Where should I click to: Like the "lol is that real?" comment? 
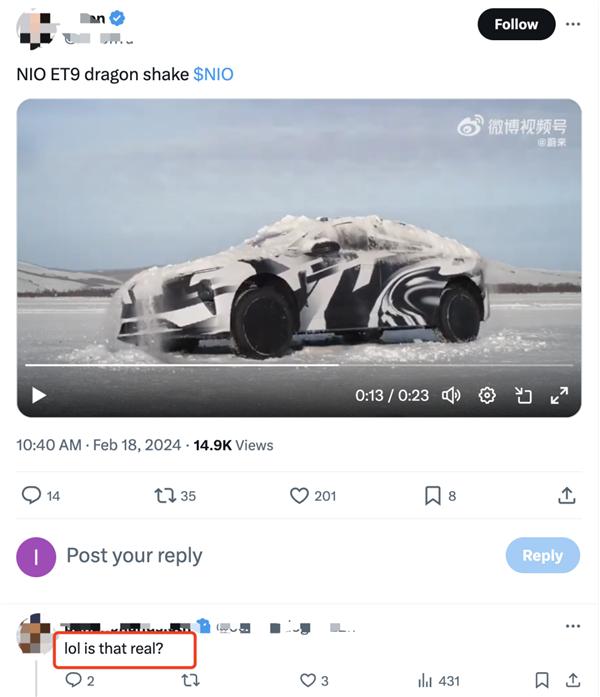(x=308, y=680)
